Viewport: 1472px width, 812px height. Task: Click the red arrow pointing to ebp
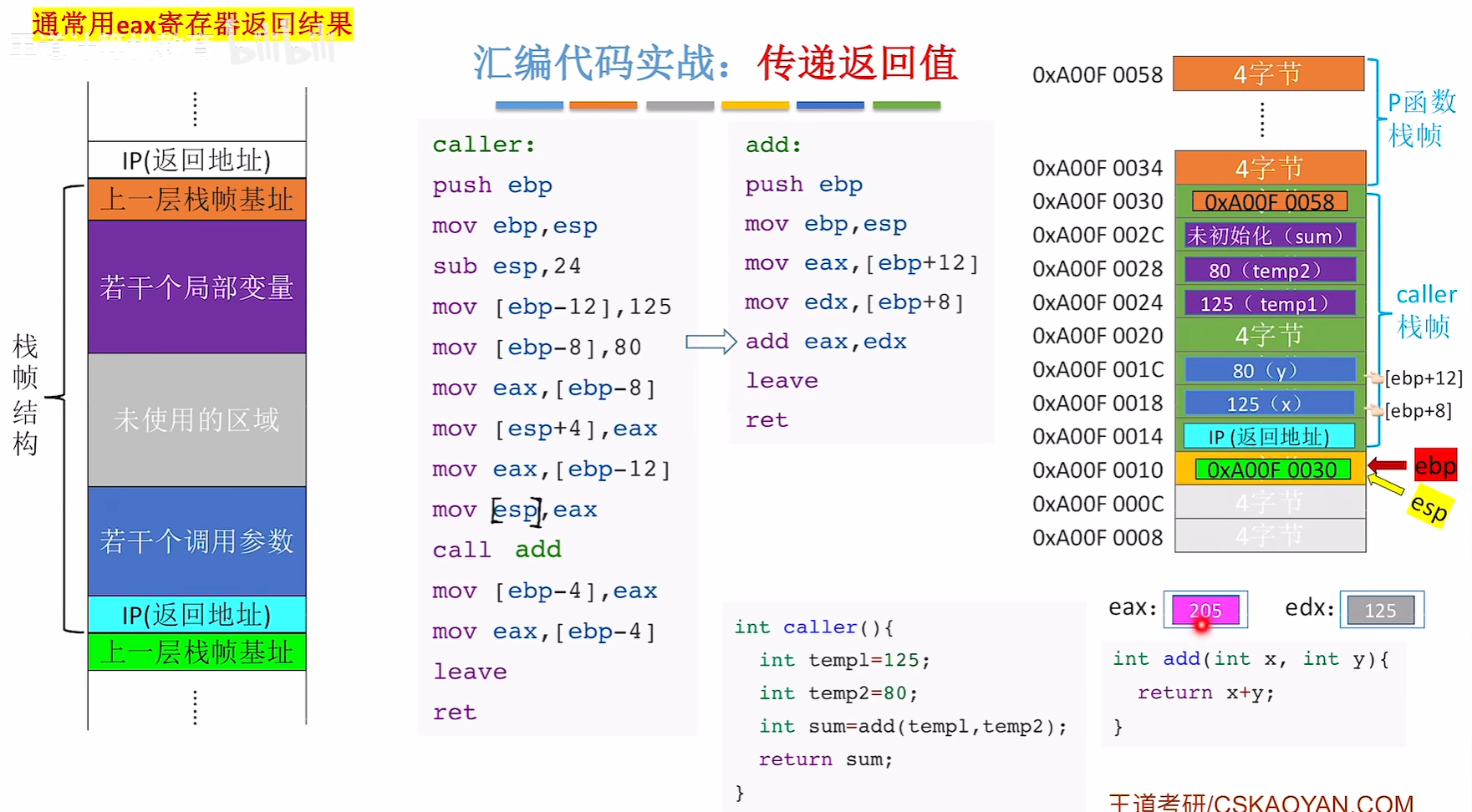click(x=1388, y=465)
